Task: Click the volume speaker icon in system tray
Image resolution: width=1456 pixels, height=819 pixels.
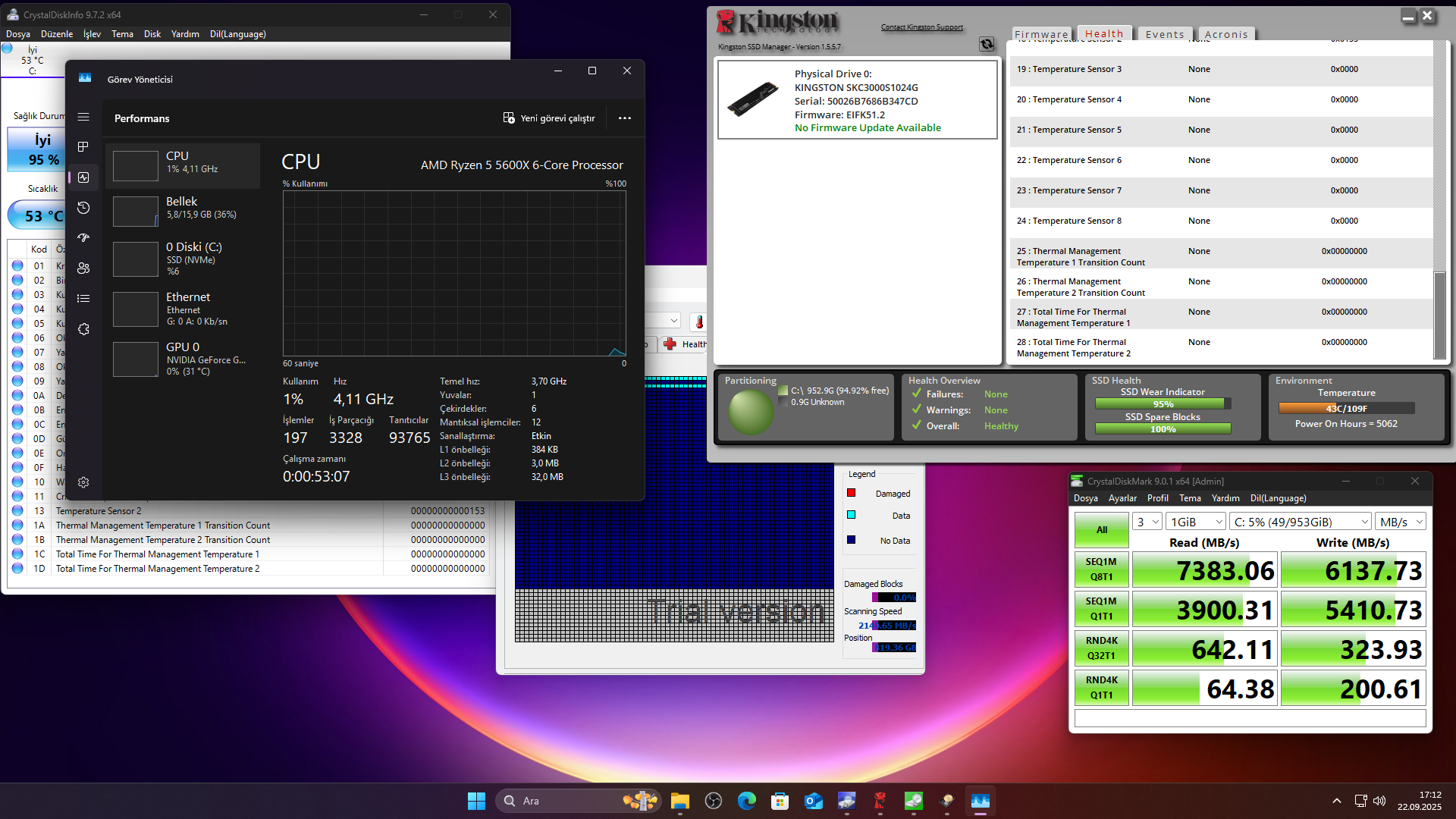Action: 1379,801
